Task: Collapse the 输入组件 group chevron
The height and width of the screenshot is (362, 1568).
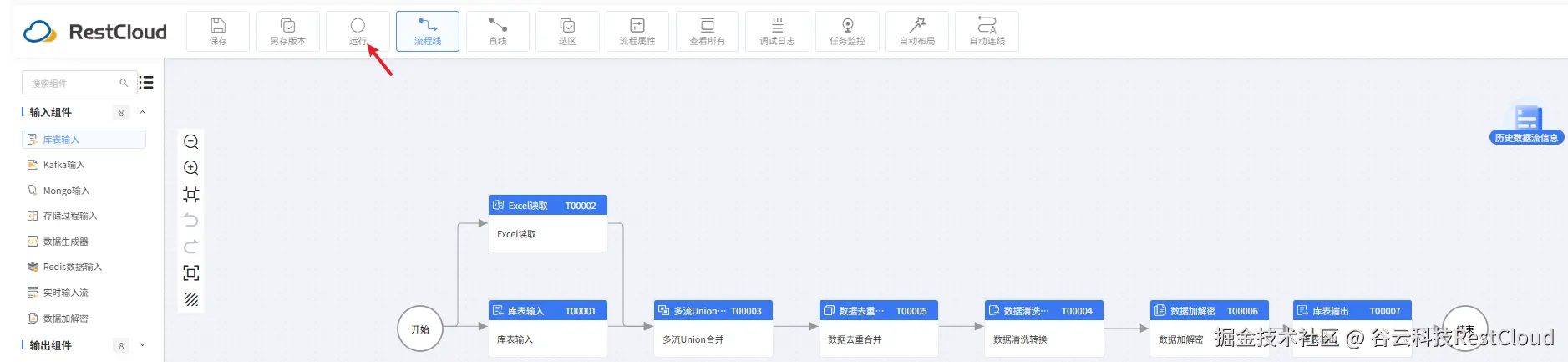Action: (143, 112)
